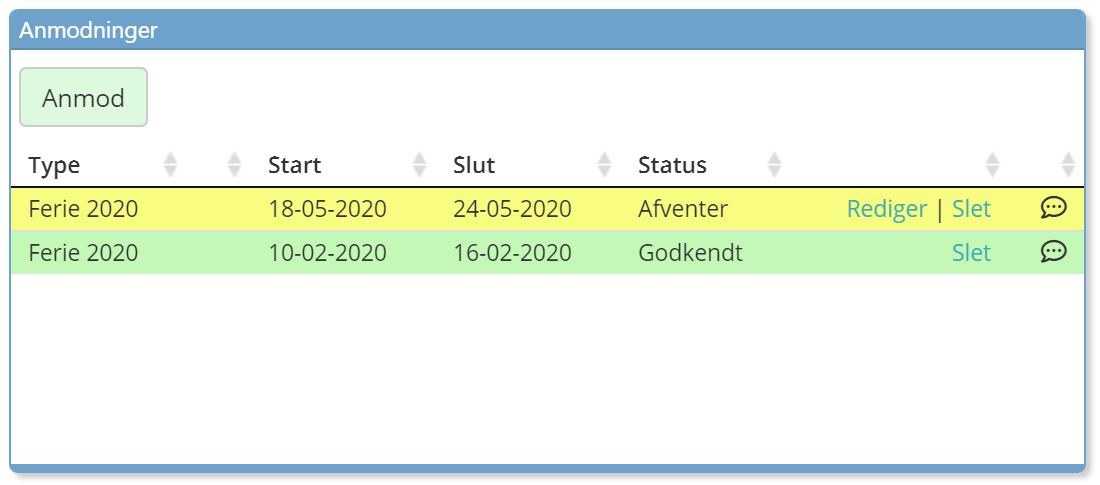
Task: Click sort arrows above the Rediger/Slet column
Action: pyautogui.click(x=992, y=165)
